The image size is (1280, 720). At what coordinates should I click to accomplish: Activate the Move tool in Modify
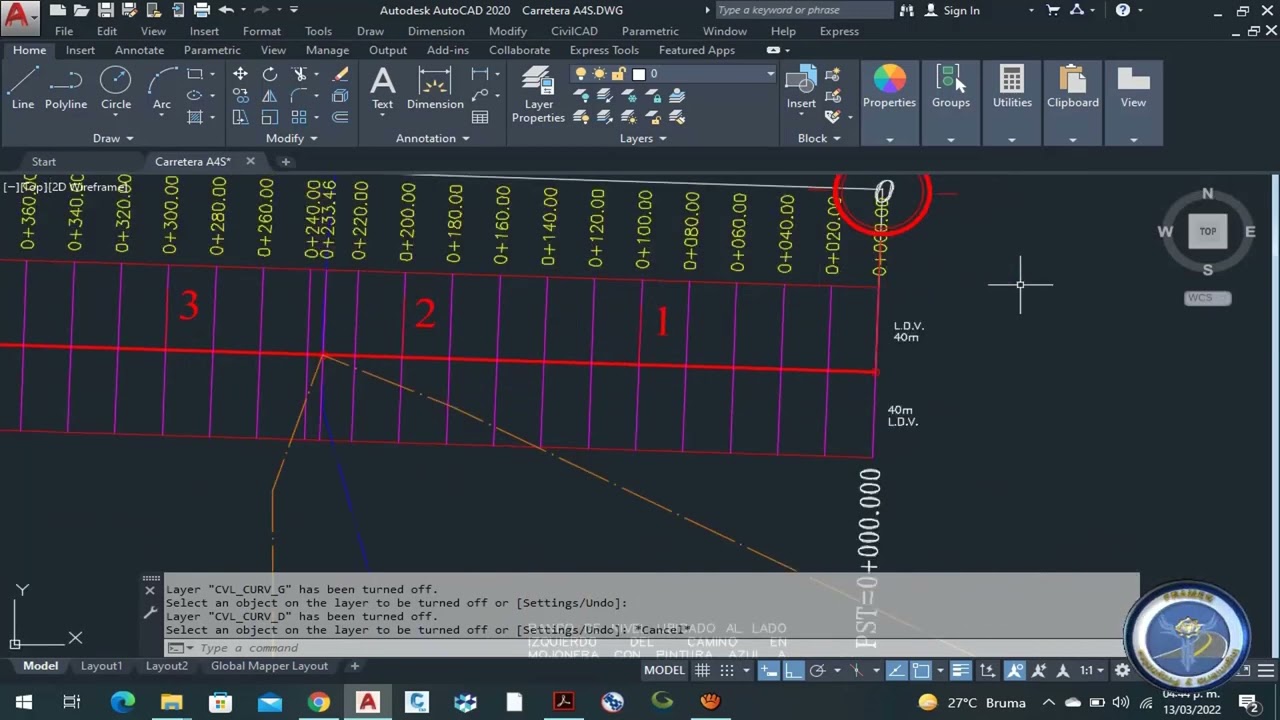[x=240, y=74]
